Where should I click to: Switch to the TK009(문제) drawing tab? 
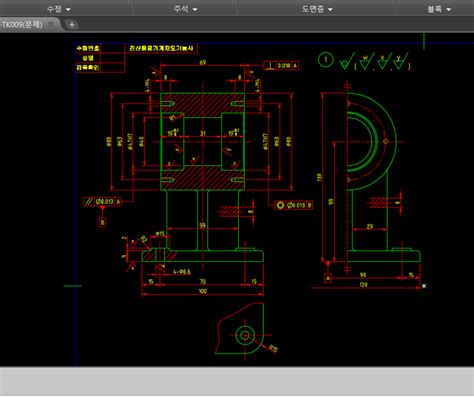coord(23,25)
